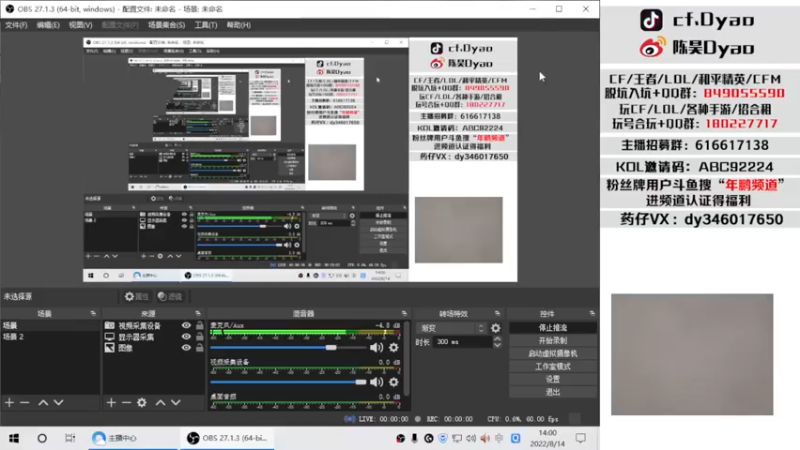Increase transition duration with up arrow
This screenshot has height=450, width=800.
[497, 339]
